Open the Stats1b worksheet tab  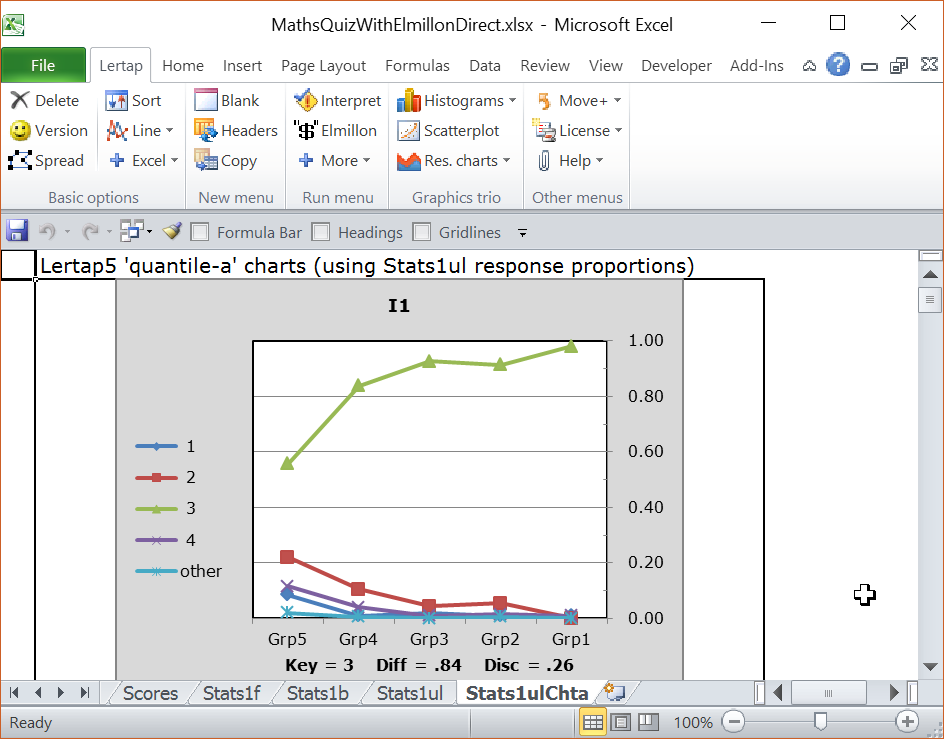click(x=318, y=693)
